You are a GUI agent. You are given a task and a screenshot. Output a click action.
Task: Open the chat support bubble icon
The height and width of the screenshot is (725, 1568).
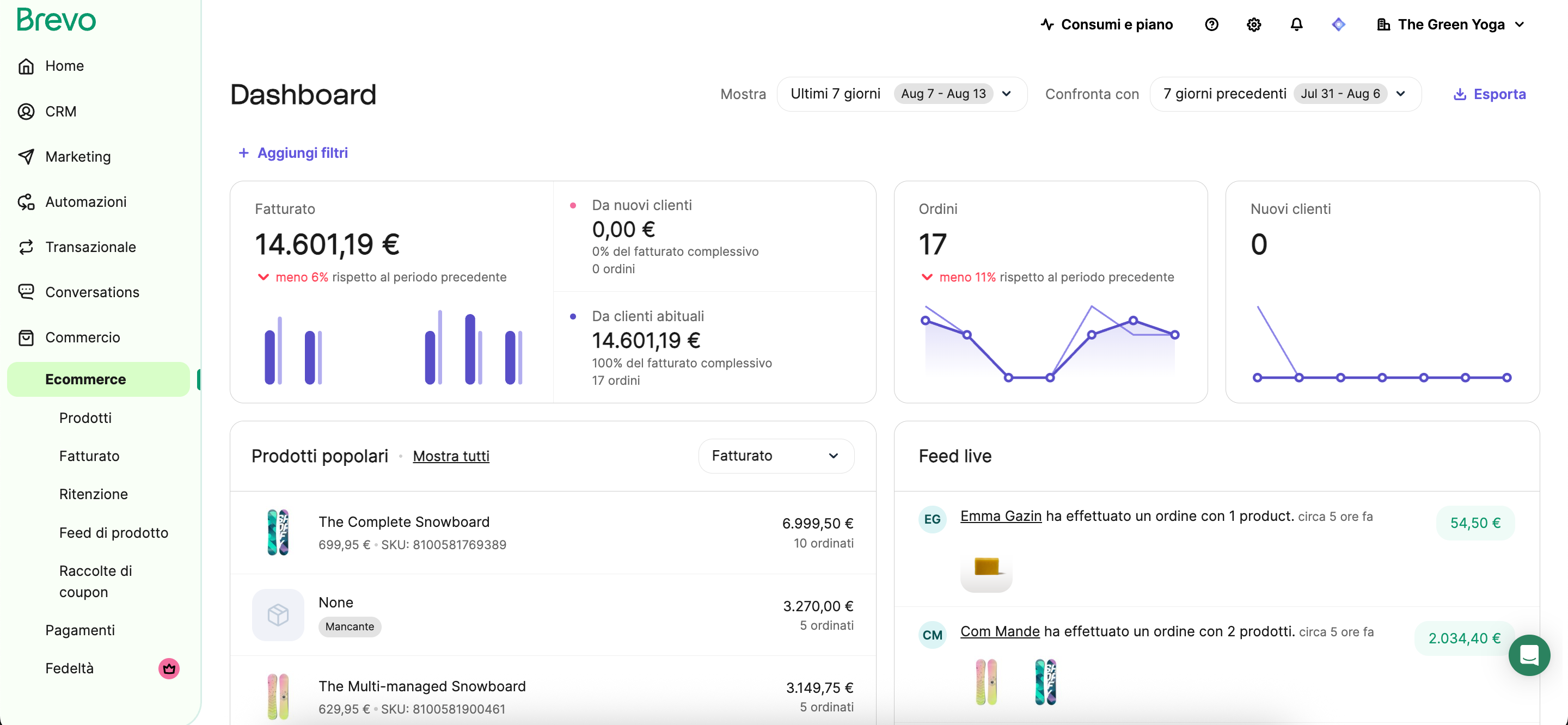1528,655
